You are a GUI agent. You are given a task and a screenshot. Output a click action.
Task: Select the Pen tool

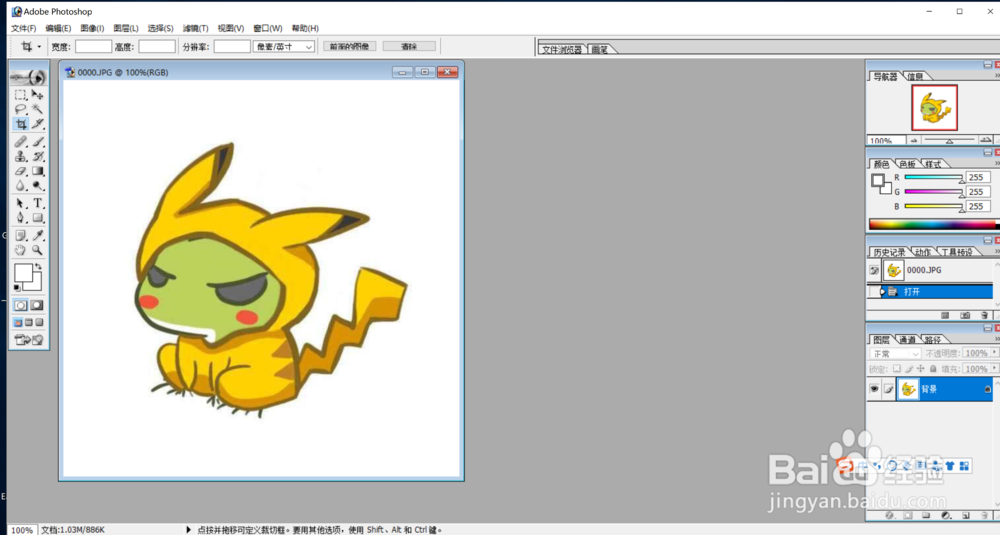click(x=20, y=218)
